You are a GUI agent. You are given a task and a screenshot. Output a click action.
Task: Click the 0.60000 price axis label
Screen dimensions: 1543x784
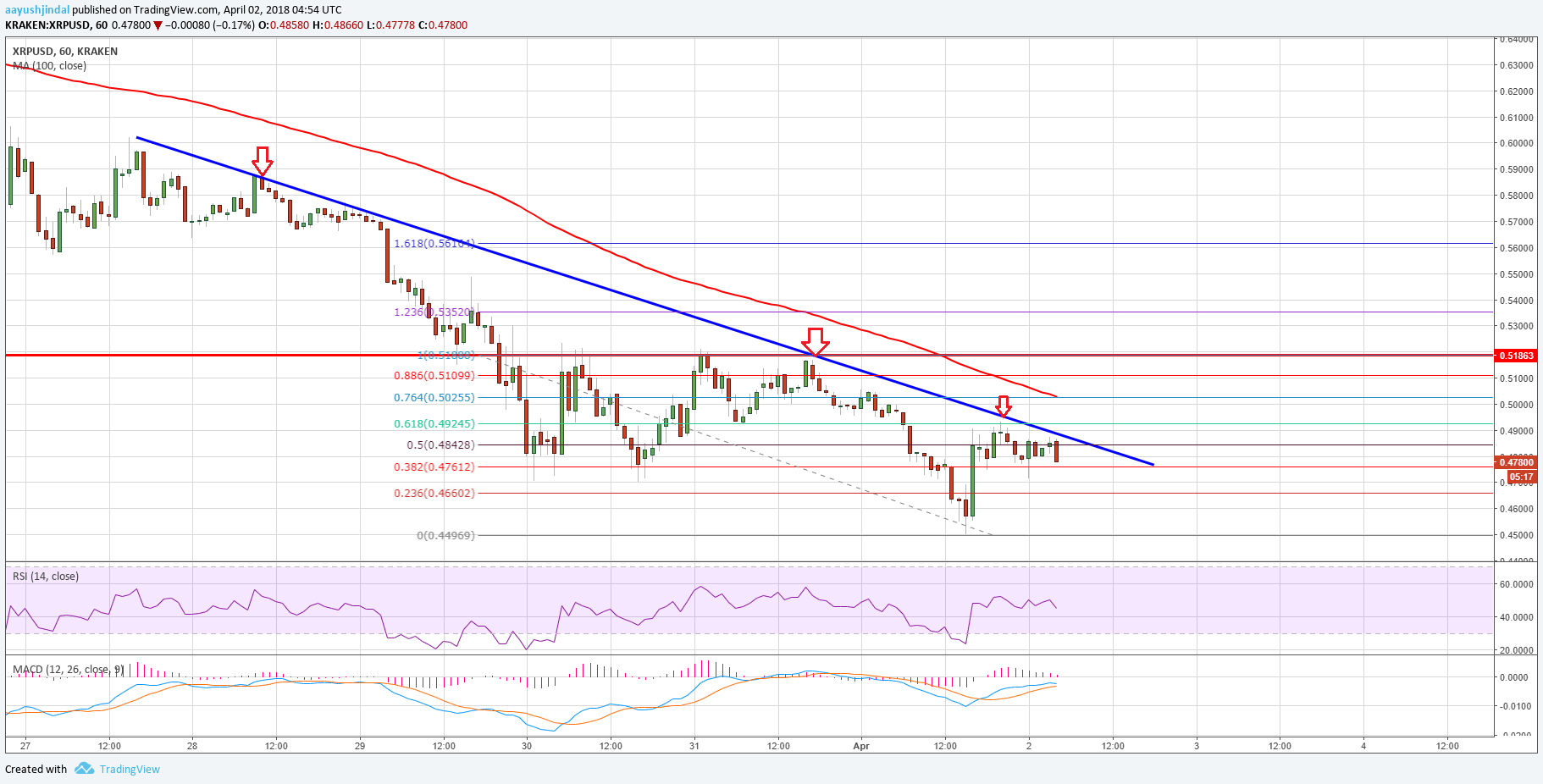click(1517, 143)
